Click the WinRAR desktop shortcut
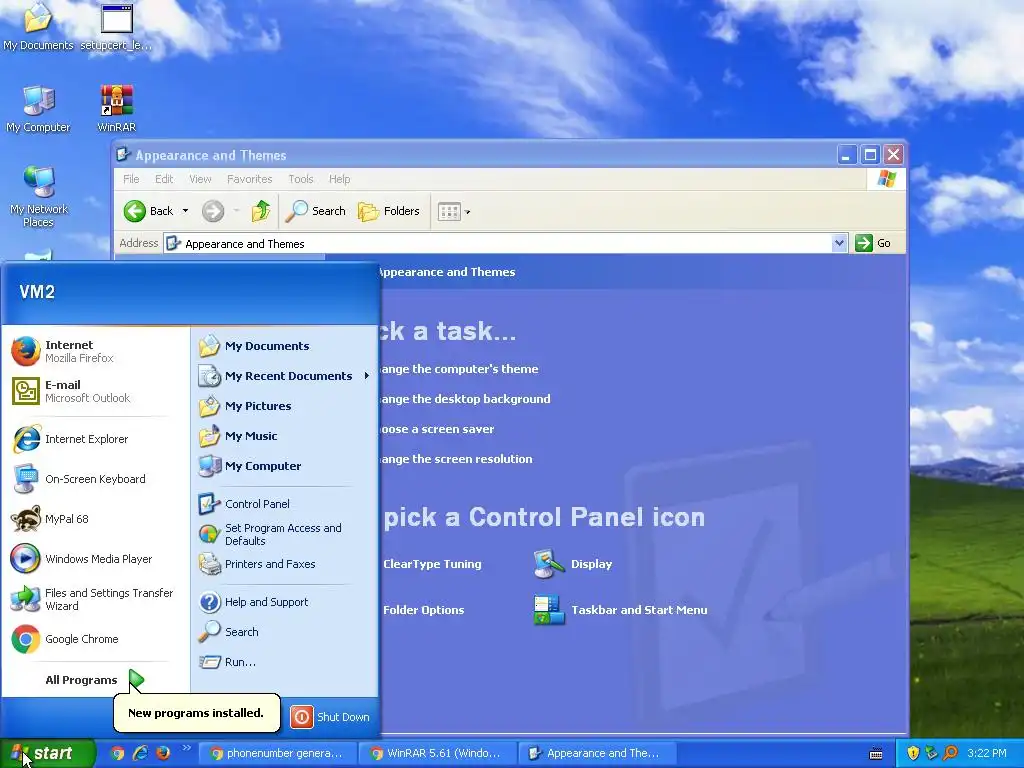 point(116,108)
